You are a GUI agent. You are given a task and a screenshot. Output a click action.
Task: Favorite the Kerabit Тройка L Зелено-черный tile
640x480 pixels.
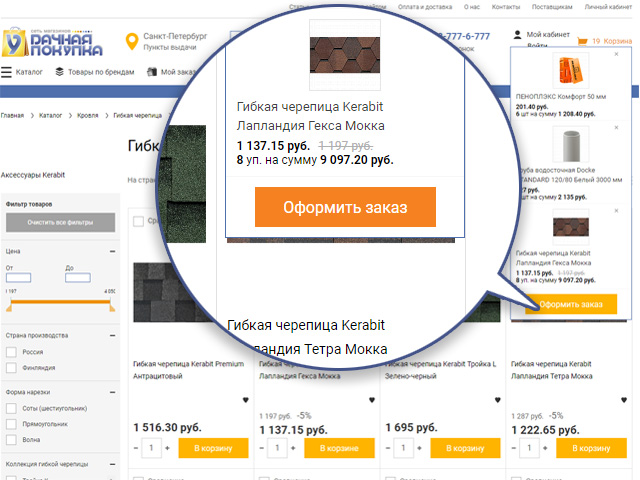496,400
